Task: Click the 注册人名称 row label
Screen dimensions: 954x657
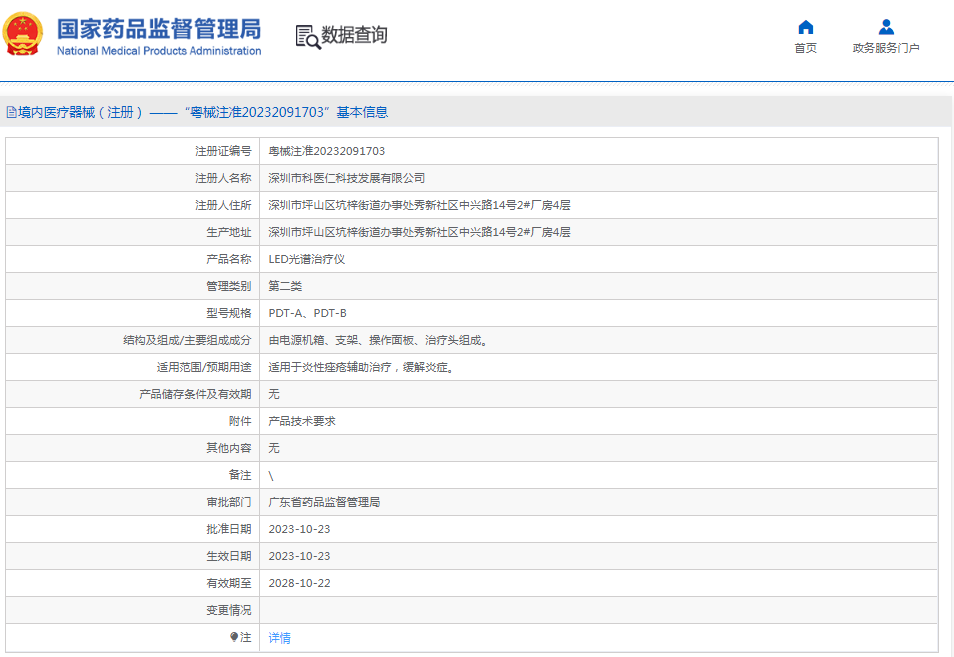Action: [223, 178]
